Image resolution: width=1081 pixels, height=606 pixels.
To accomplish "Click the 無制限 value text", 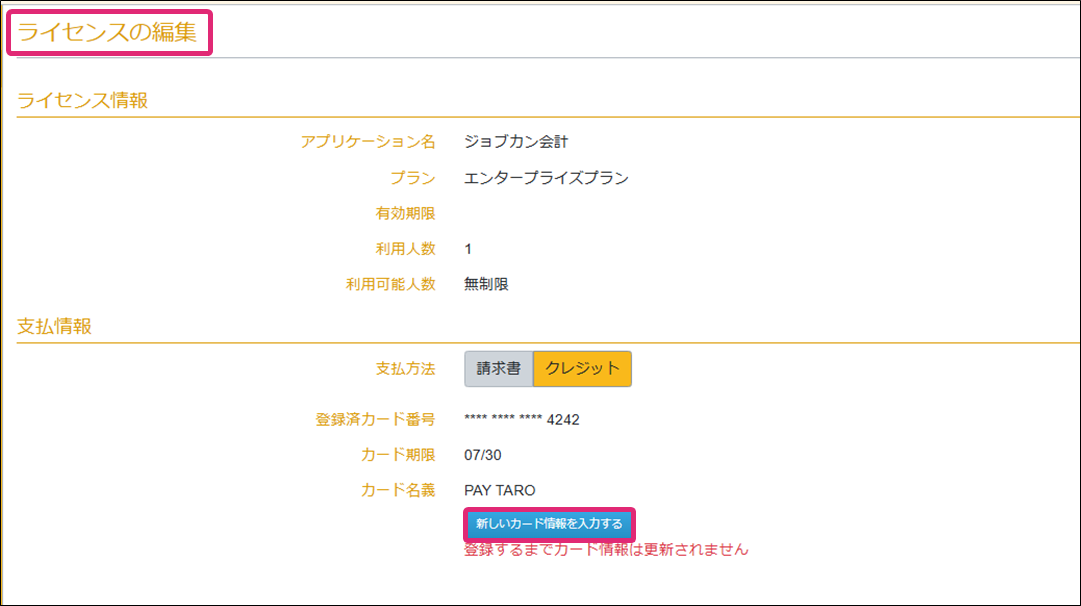I will [x=487, y=284].
